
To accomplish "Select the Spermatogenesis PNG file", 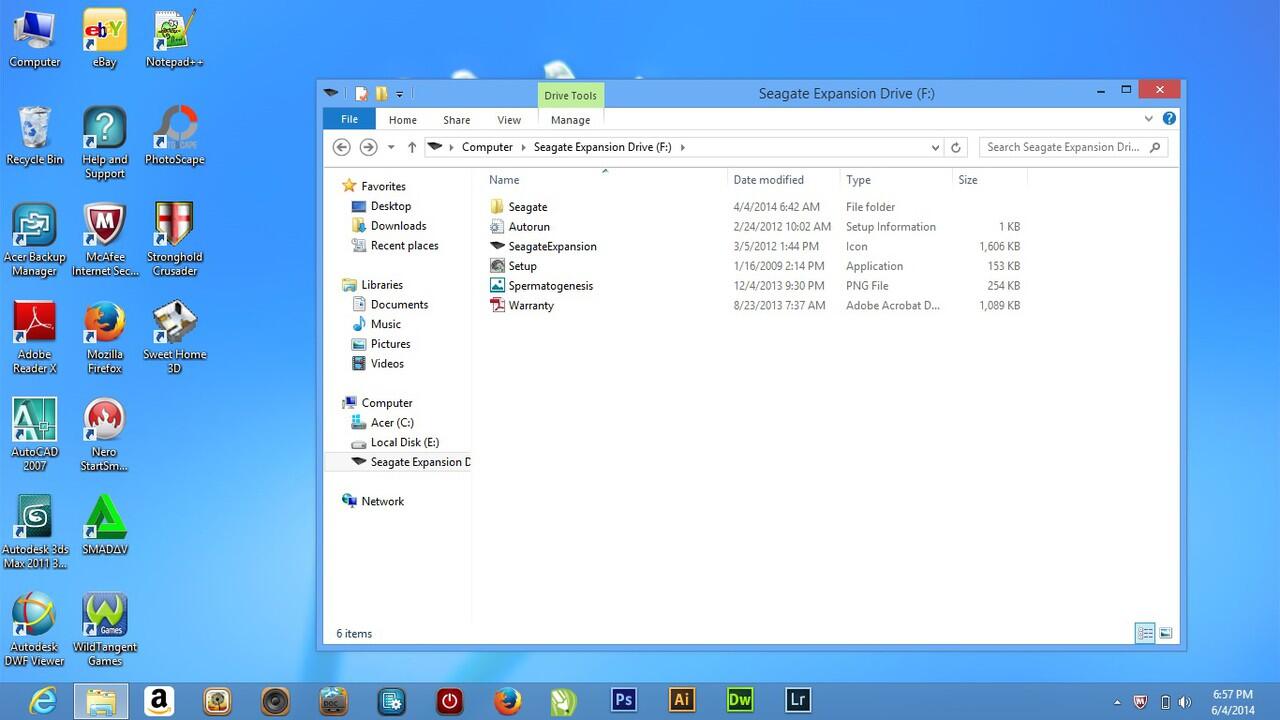I will point(550,286).
